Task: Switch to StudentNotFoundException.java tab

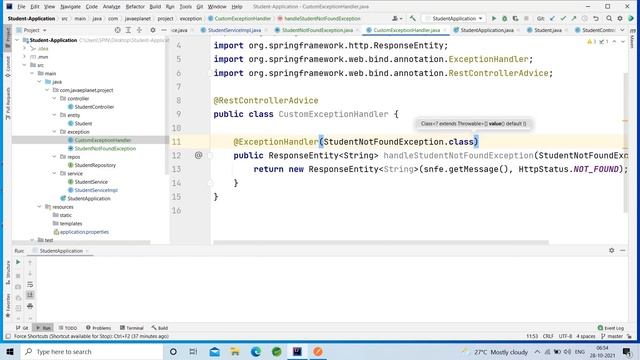Action: (317, 30)
